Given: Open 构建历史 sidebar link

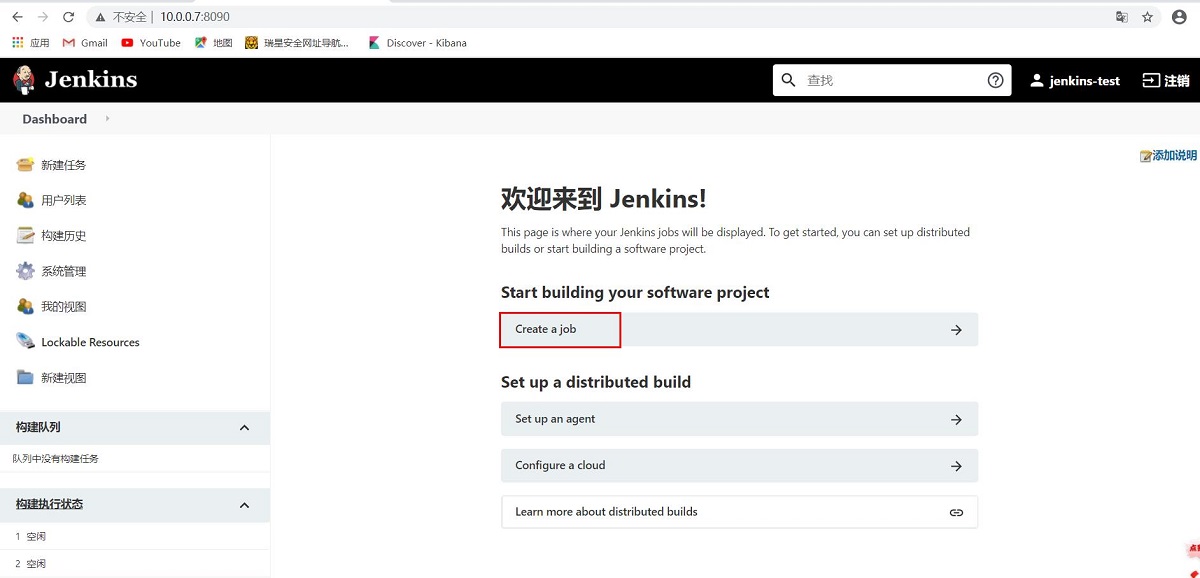Looking at the screenshot, I should click(64, 236).
